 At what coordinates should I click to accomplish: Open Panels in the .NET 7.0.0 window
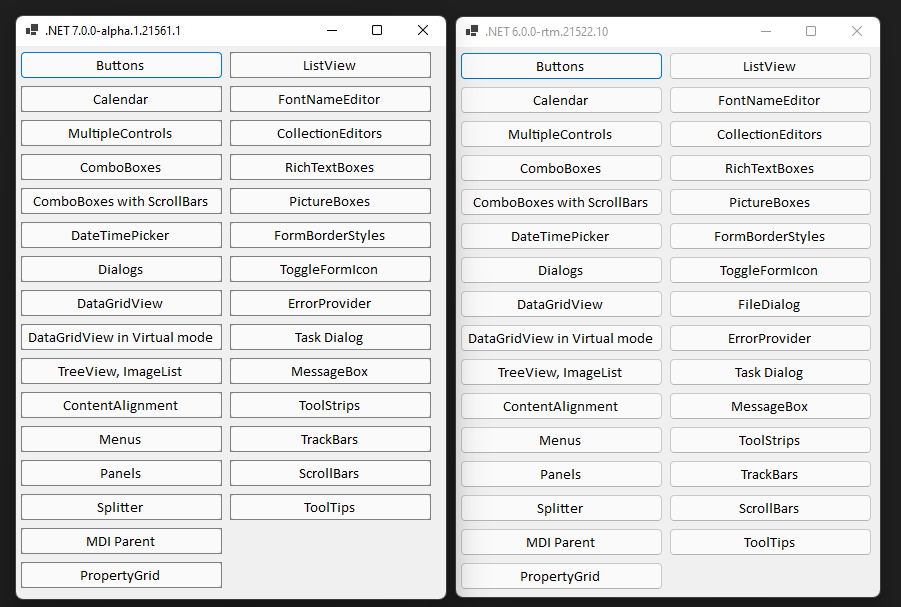[121, 472]
